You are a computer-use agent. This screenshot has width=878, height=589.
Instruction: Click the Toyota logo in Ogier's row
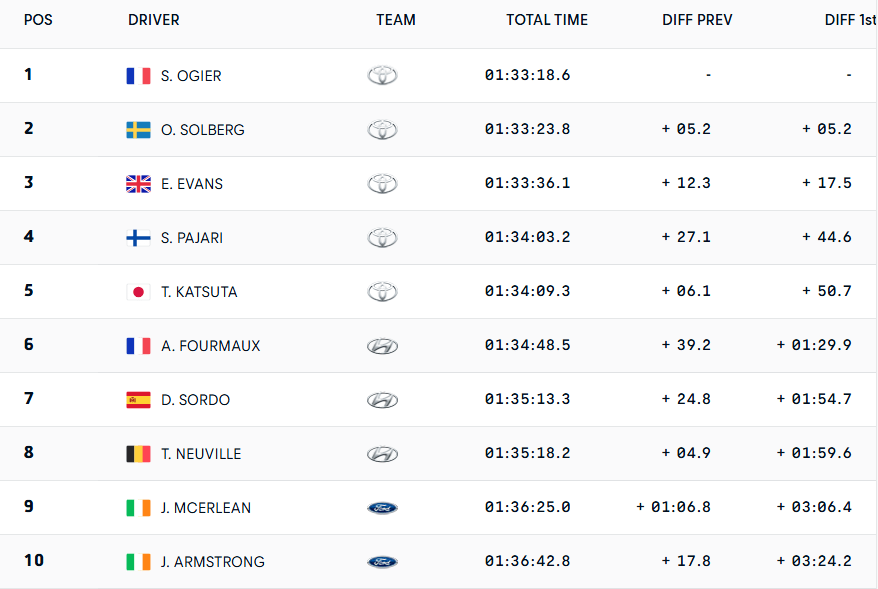[x=382, y=76]
